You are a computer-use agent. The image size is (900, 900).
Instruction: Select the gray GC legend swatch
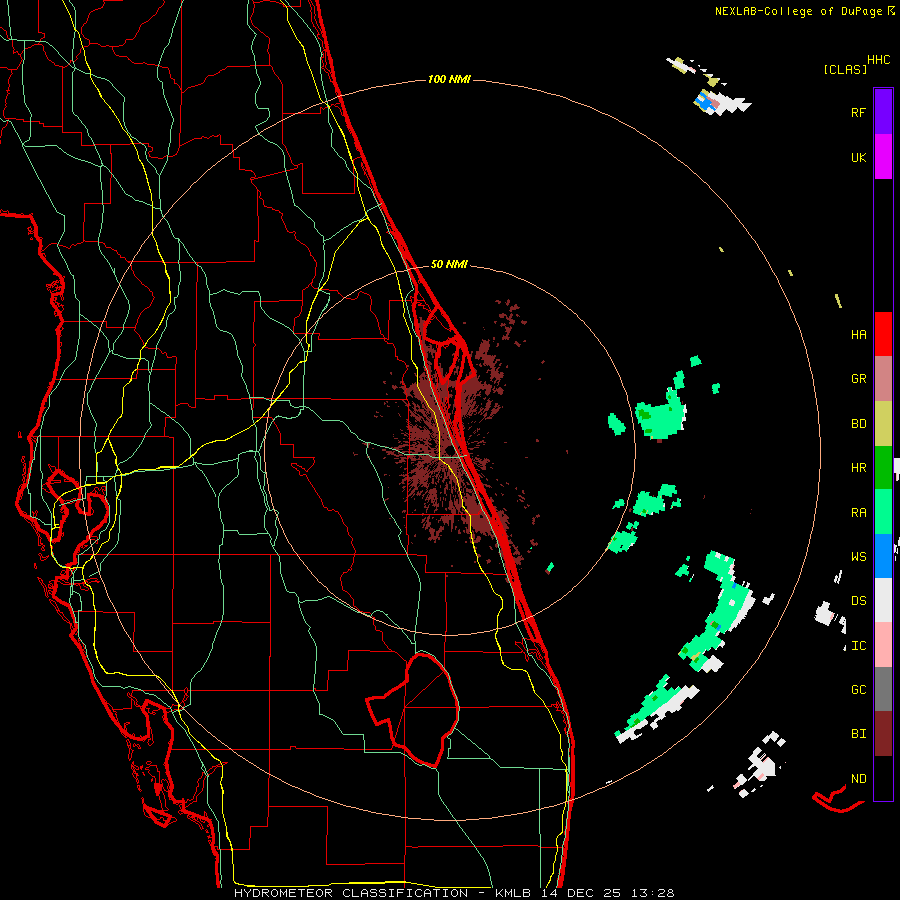[883, 689]
